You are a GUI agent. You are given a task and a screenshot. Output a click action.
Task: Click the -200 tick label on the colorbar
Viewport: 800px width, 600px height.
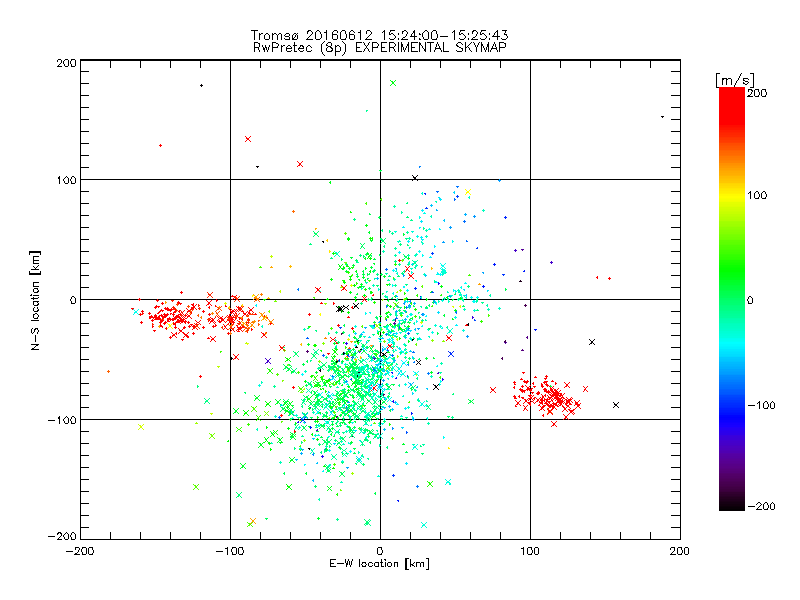pos(761,507)
